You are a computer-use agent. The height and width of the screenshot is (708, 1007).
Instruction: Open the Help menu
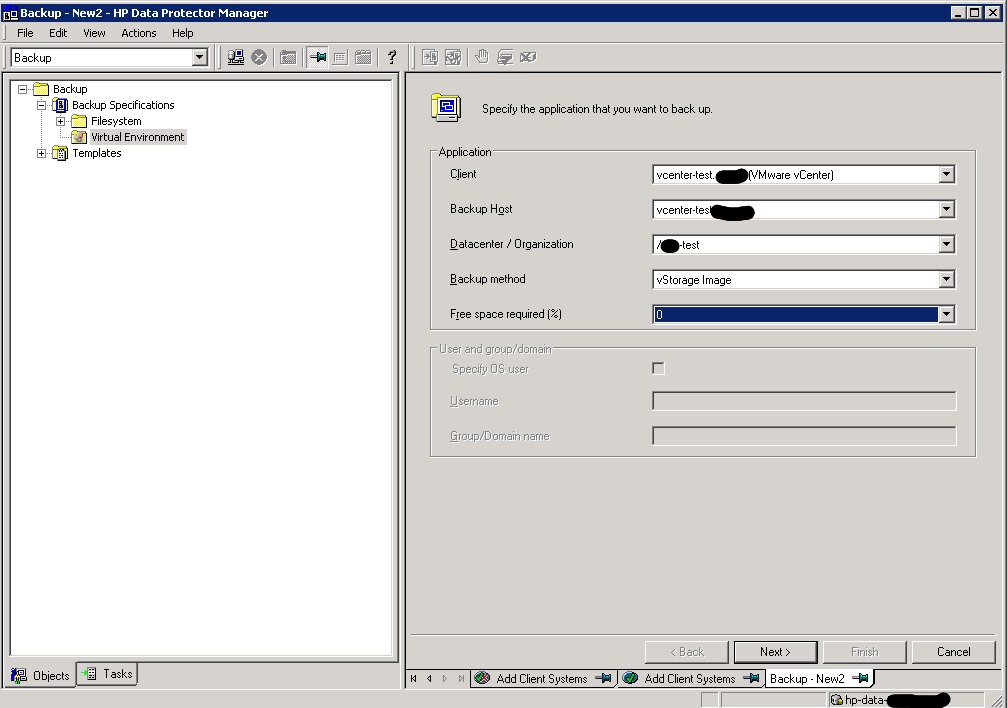(x=182, y=33)
